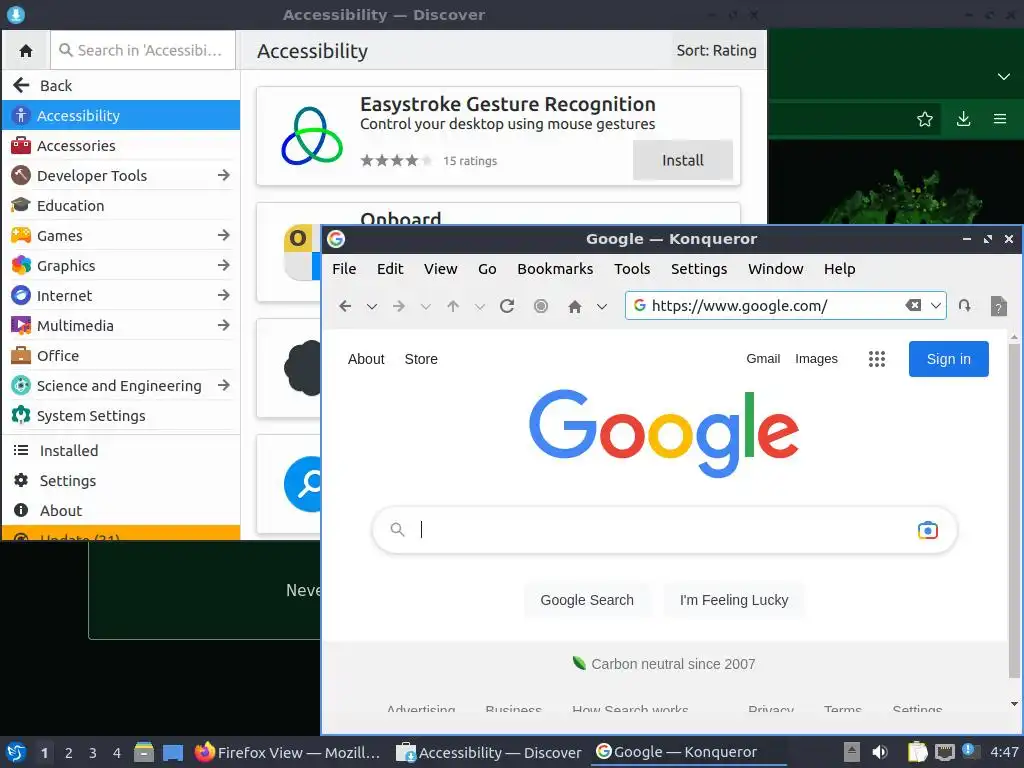This screenshot has height=768, width=1024.
Task: Open Konqueror Window menu
Action: pos(775,269)
